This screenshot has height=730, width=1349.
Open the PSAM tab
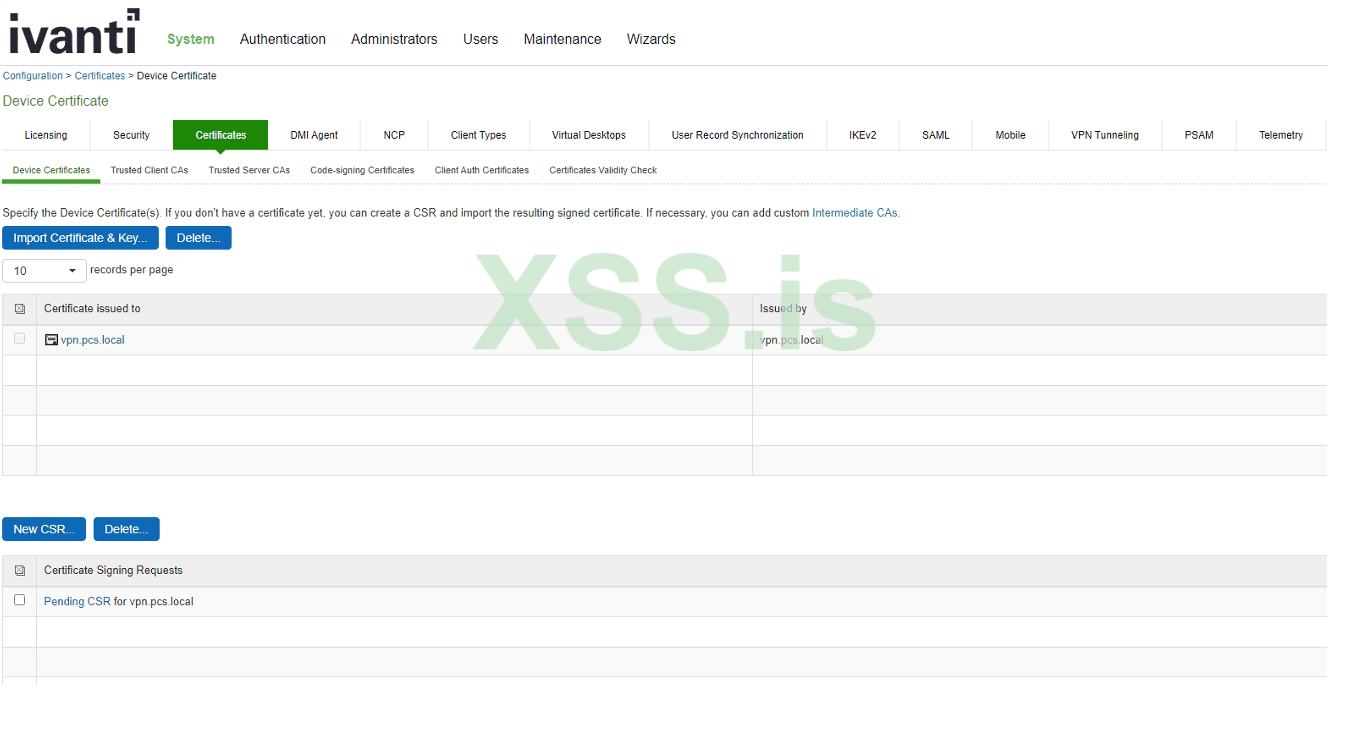point(1199,135)
